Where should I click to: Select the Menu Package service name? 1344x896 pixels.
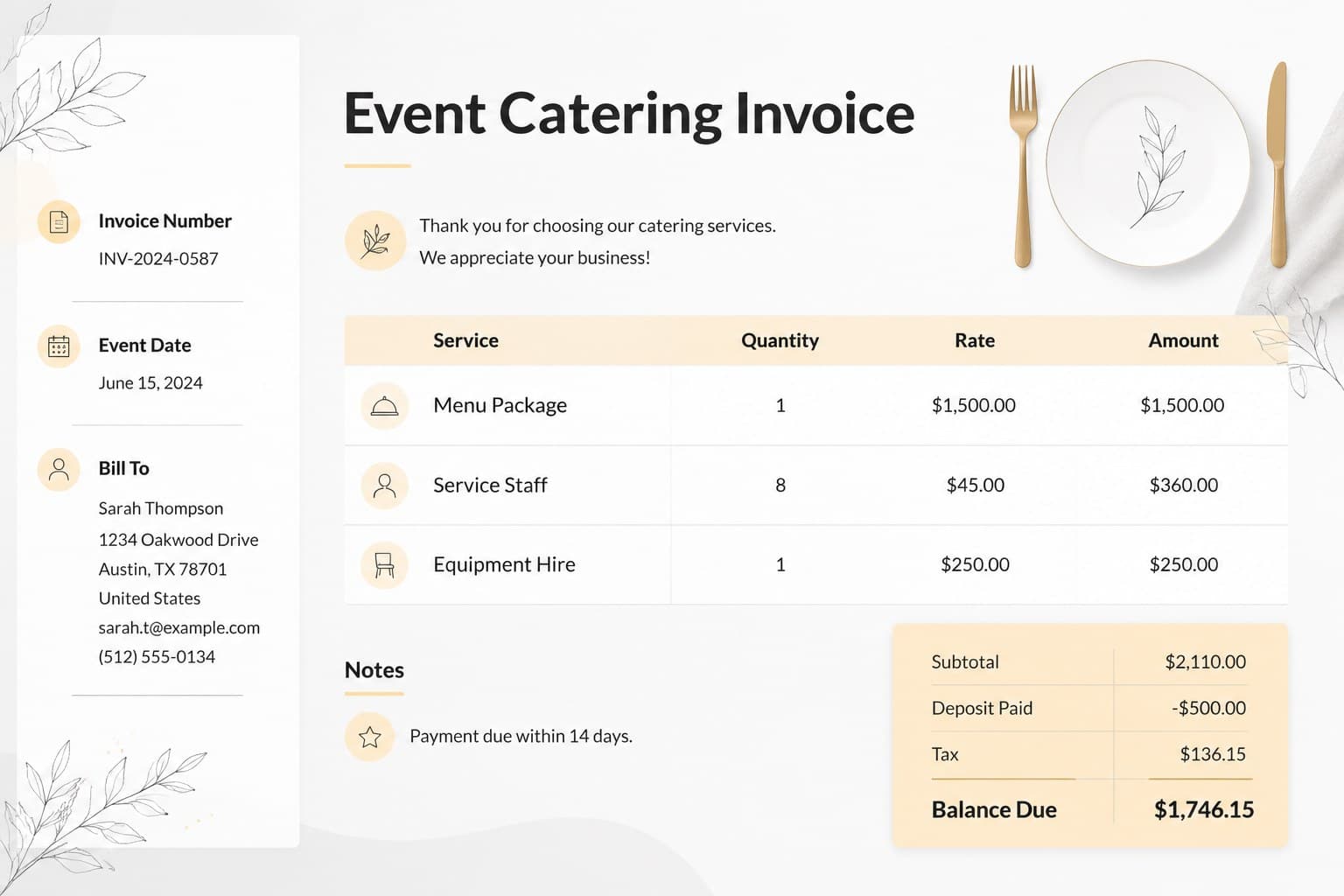coord(500,405)
